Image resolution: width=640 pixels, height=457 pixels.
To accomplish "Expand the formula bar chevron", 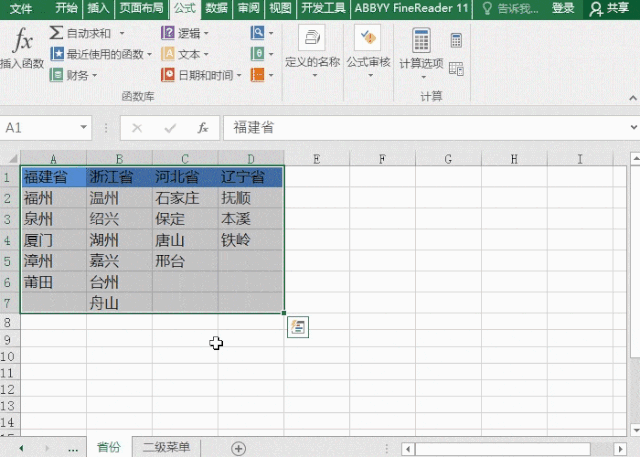I will pos(633,128).
